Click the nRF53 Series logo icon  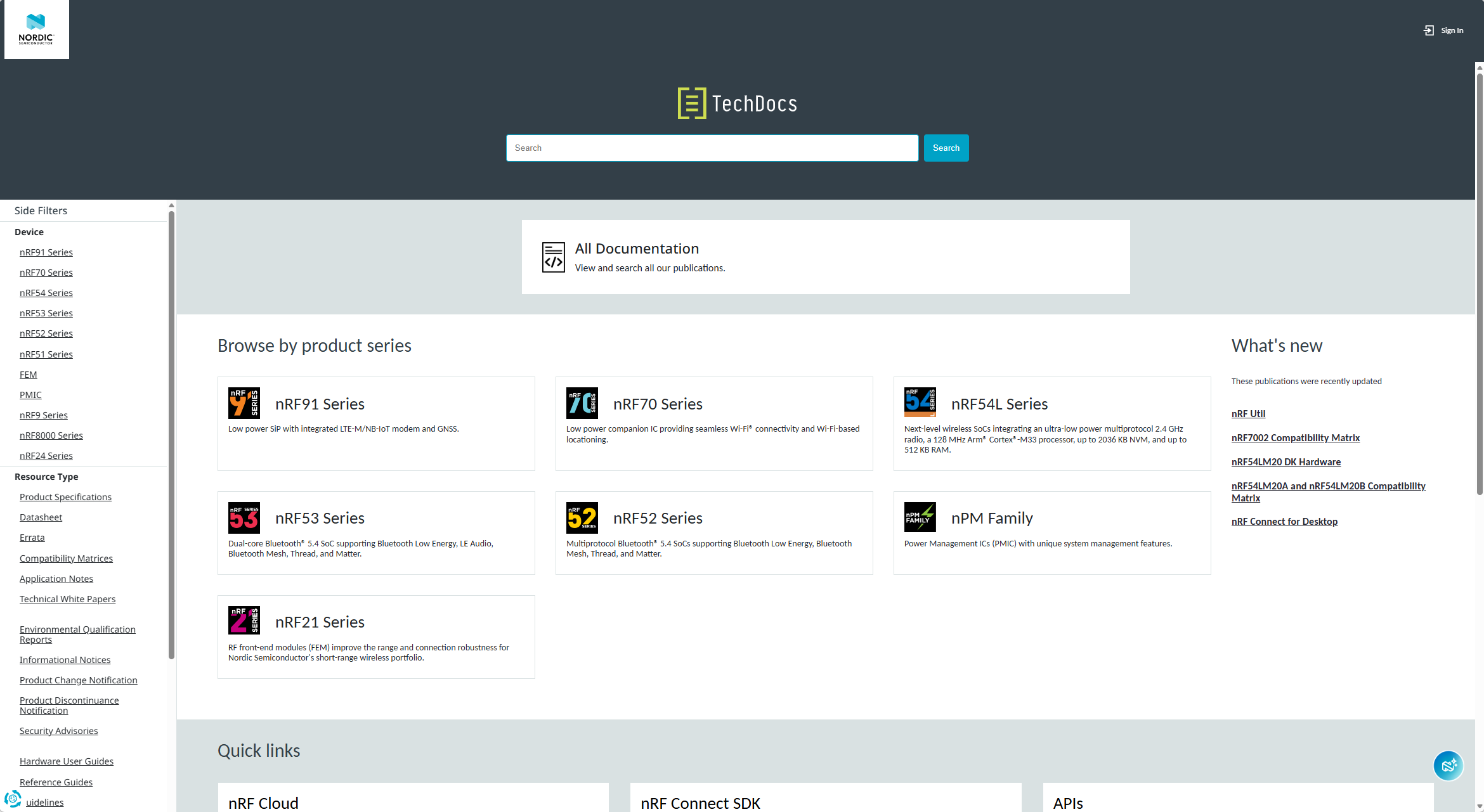244,518
